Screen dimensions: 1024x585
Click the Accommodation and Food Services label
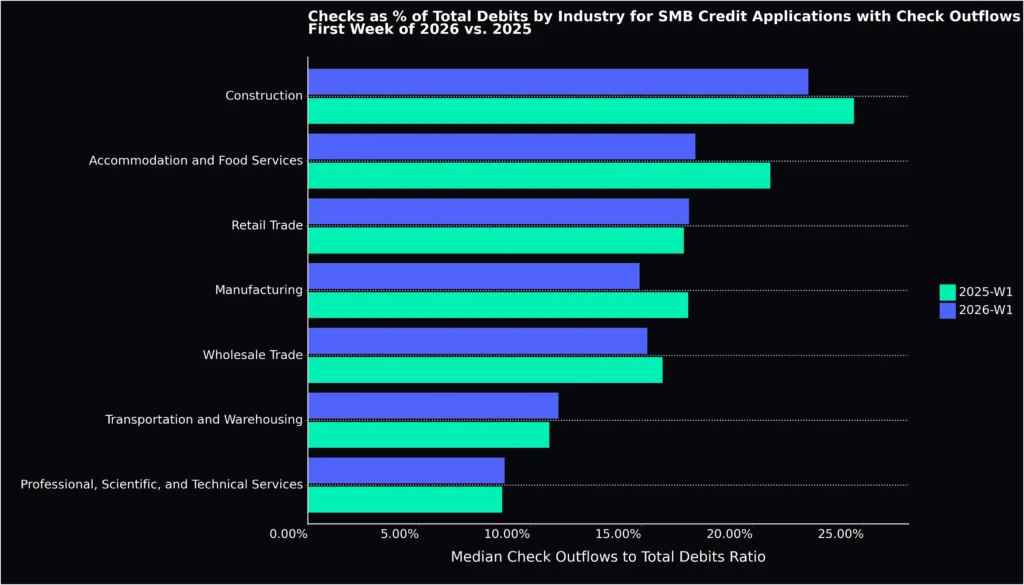[x=196, y=160]
